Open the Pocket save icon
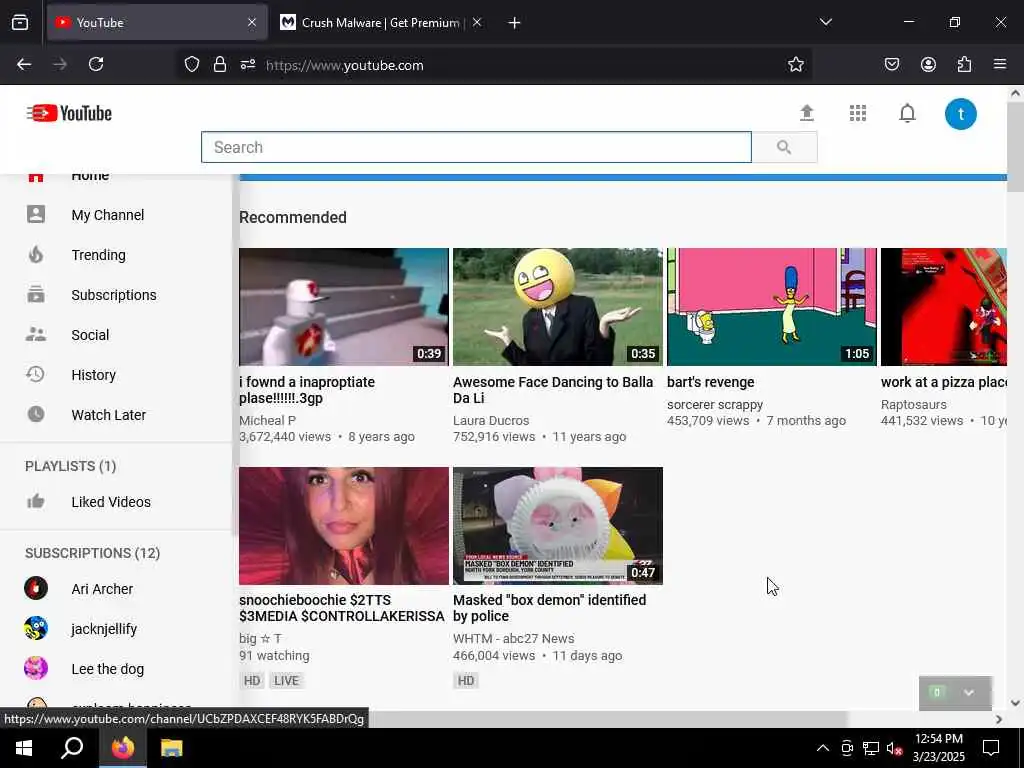The height and width of the screenshot is (768, 1024). (892, 64)
